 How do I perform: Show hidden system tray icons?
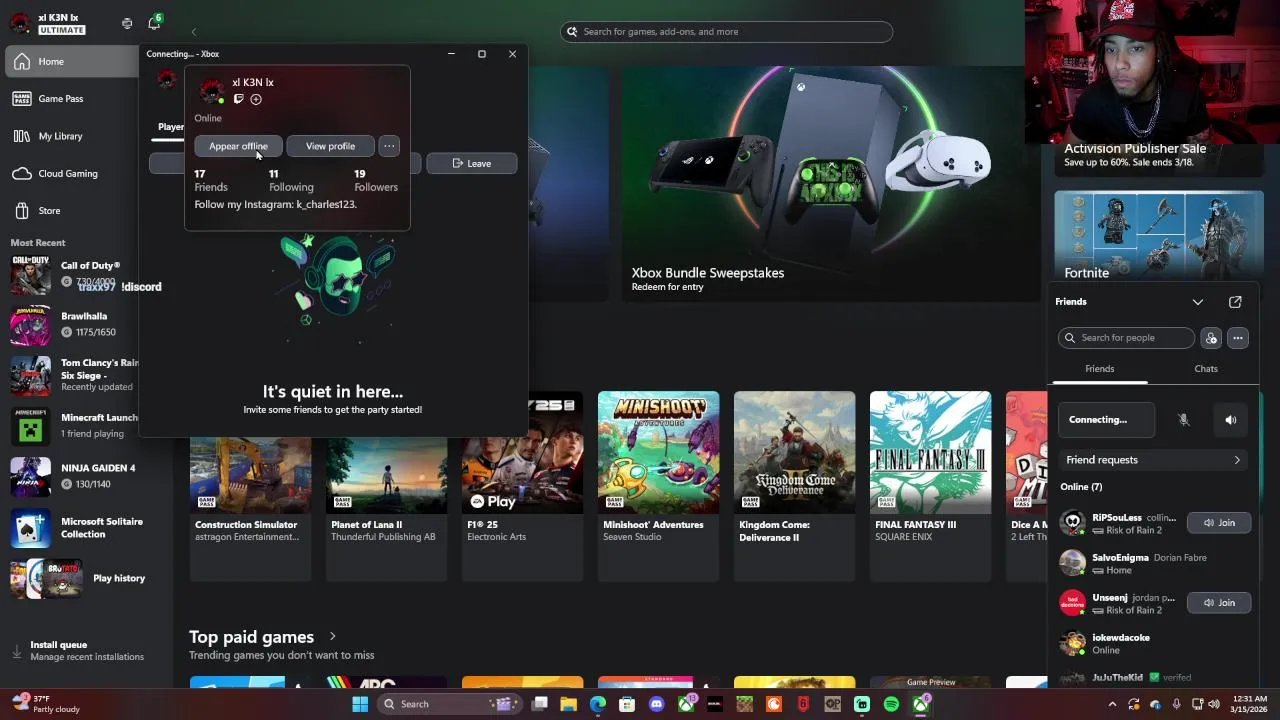[x=1112, y=704]
